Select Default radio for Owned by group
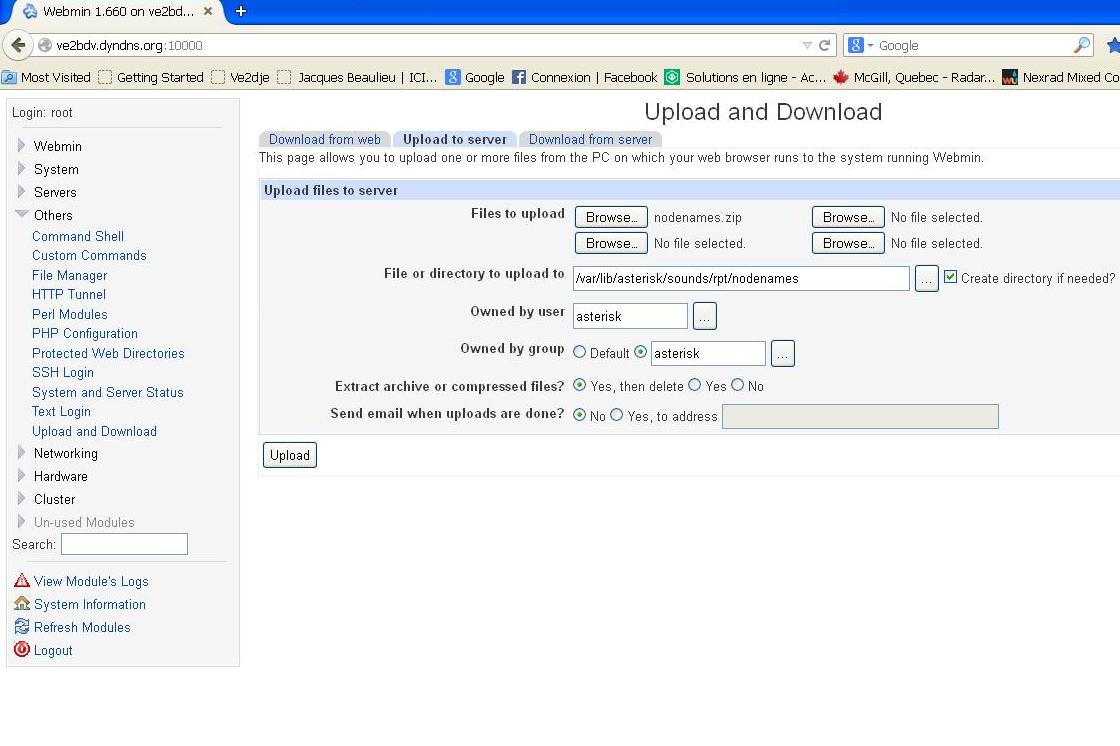This screenshot has width=1120, height=746. pos(580,352)
